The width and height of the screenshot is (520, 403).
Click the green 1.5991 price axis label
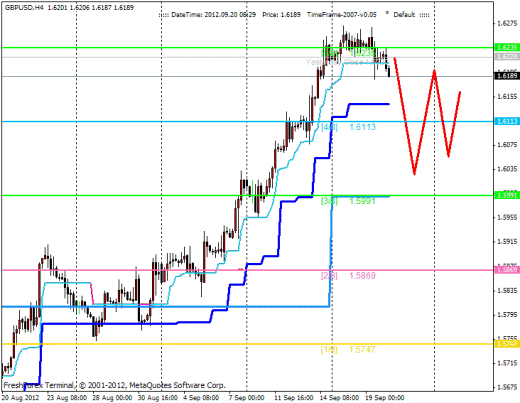507,195
